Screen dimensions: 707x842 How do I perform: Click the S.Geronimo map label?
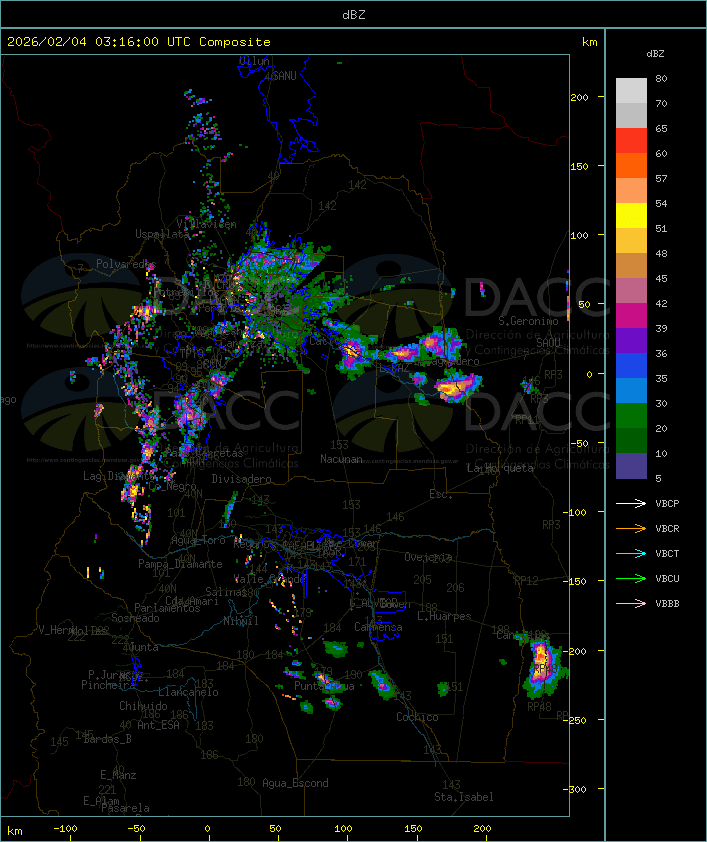[x=528, y=321]
